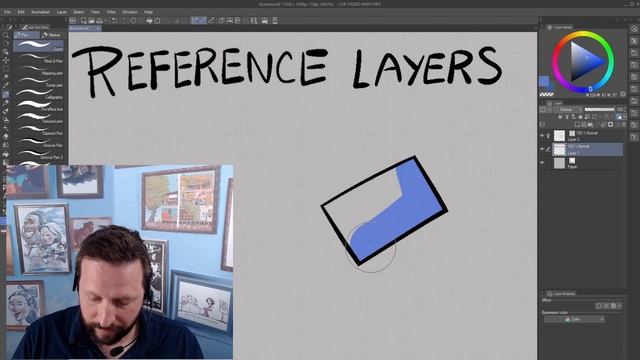Create a new vector layer
The image size is (640, 360).
coord(583,124)
